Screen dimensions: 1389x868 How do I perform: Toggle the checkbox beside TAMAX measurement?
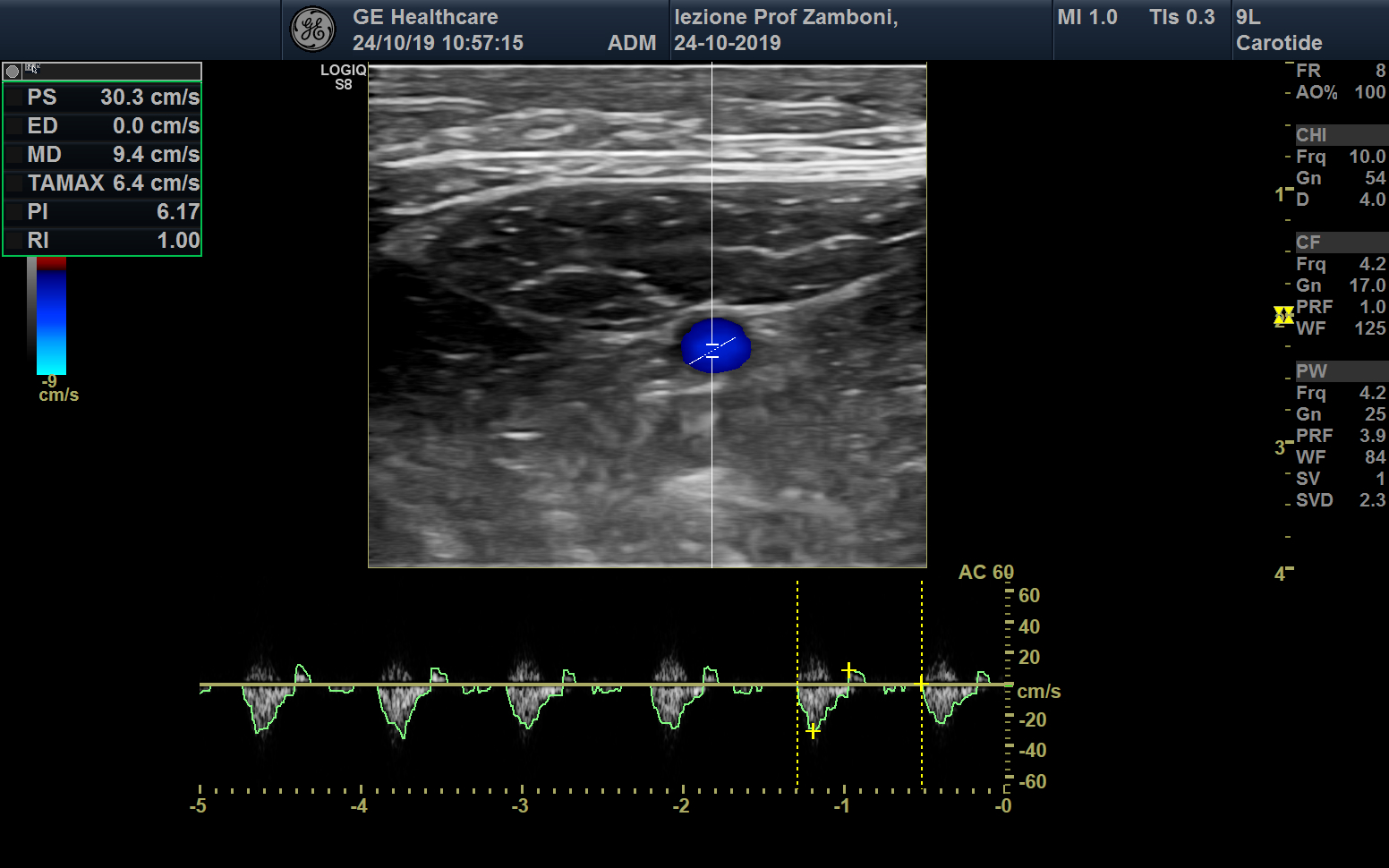[13, 183]
